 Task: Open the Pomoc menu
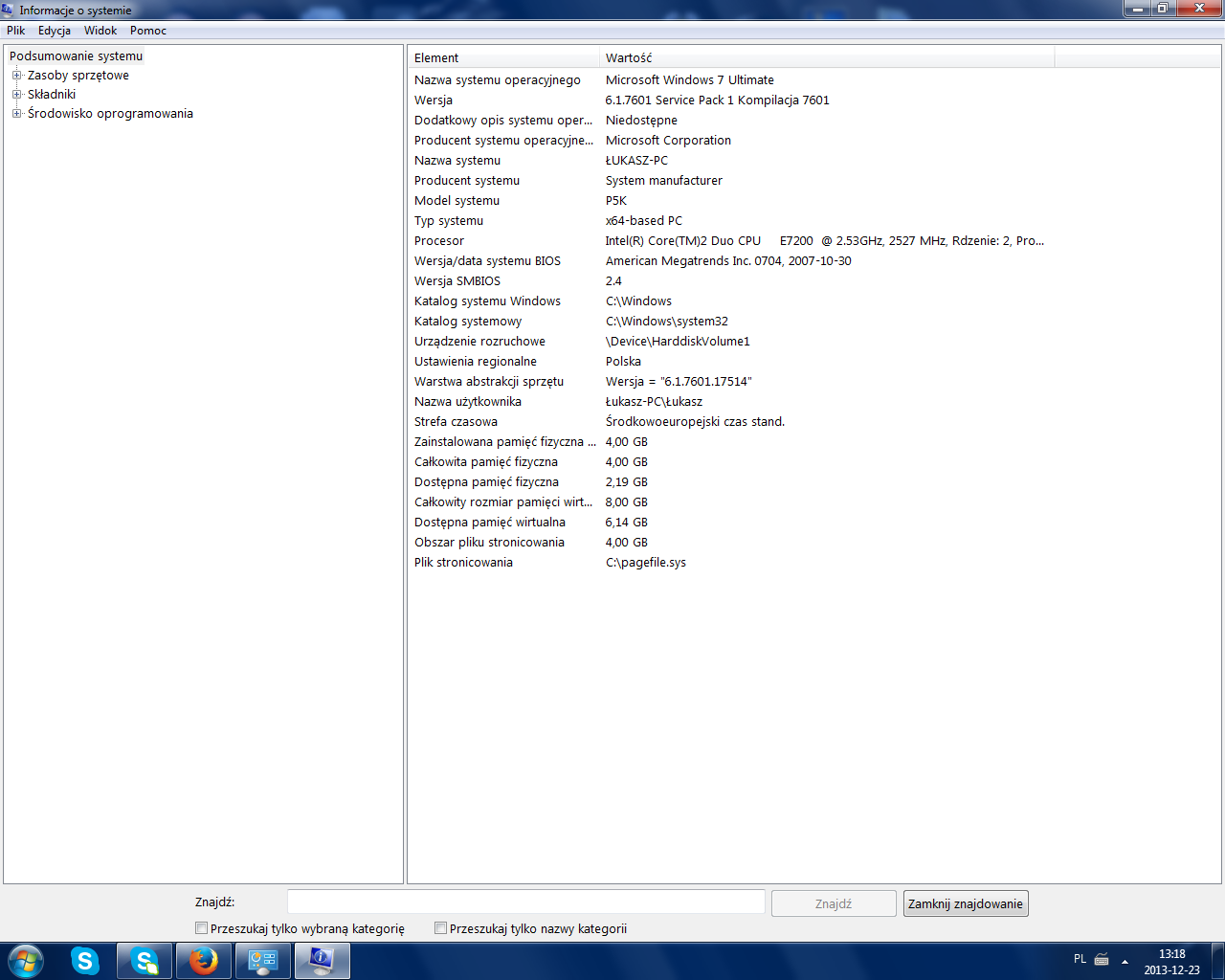click(x=148, y=31)
